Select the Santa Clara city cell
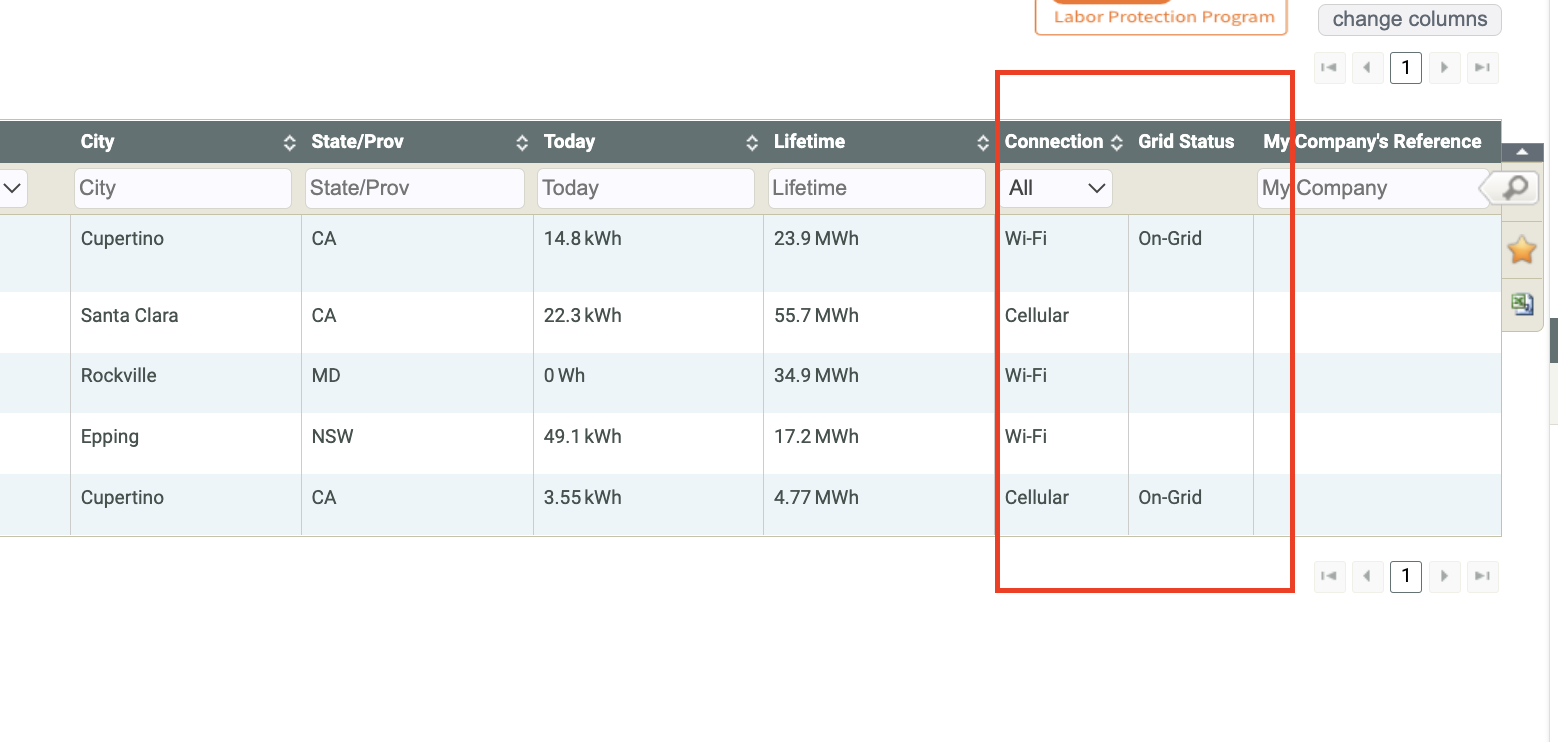 (129, 315)
